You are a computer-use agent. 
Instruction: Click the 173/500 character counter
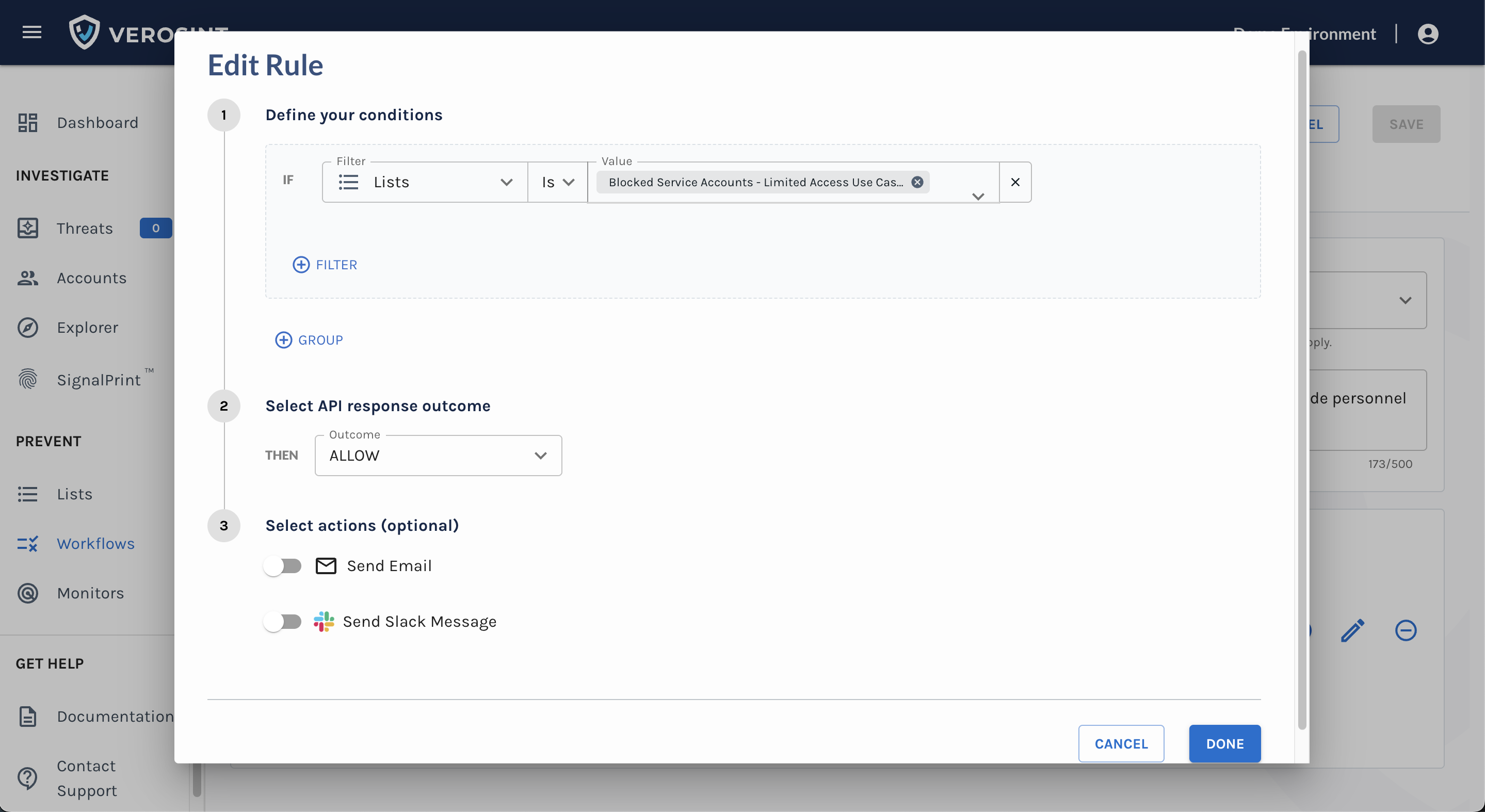point(1390,464)
